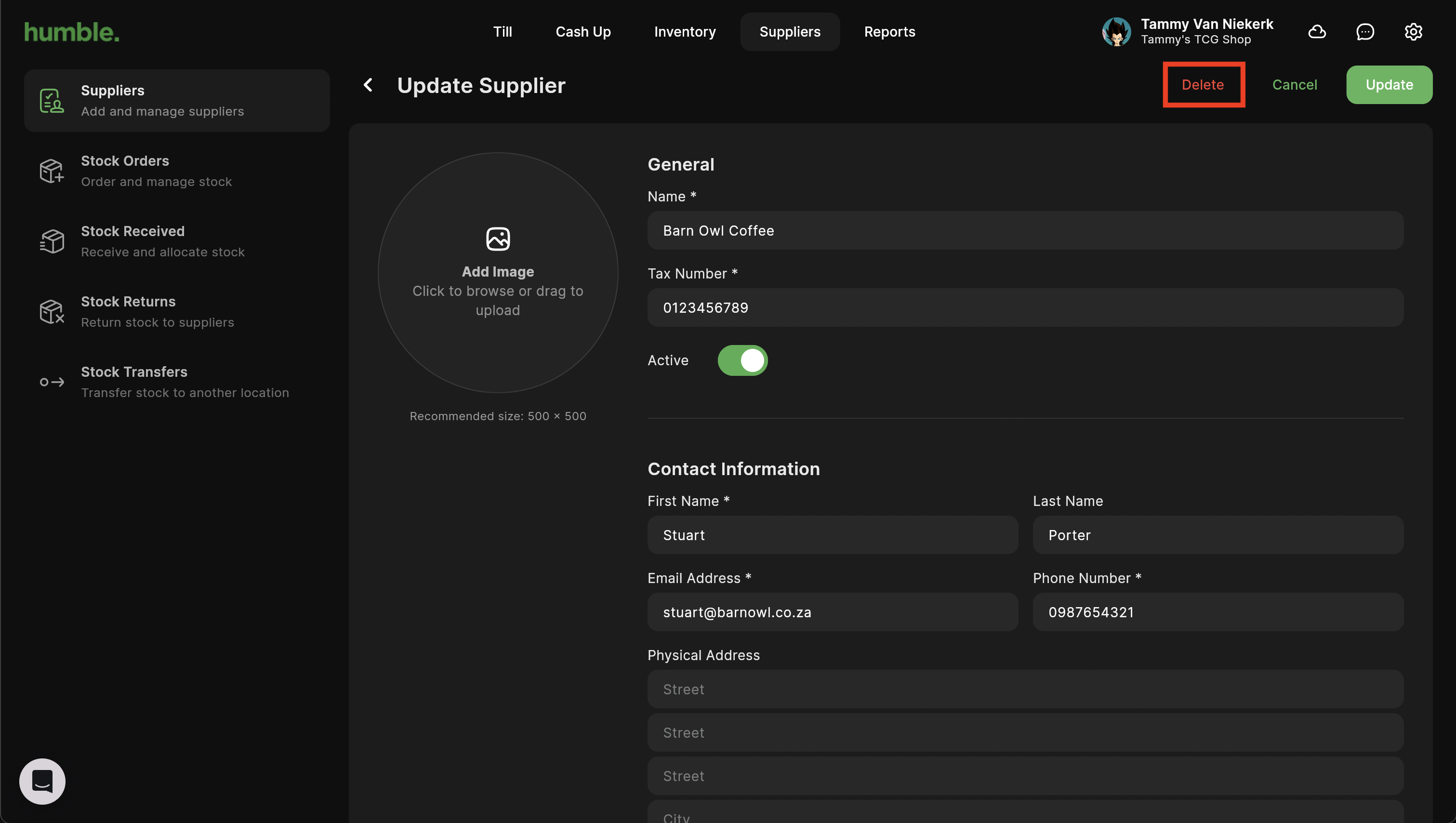Open the support chat widget icon
The height and width of the screenshot is (823, 1456).
pyautogui.click(x=42, y=781)
